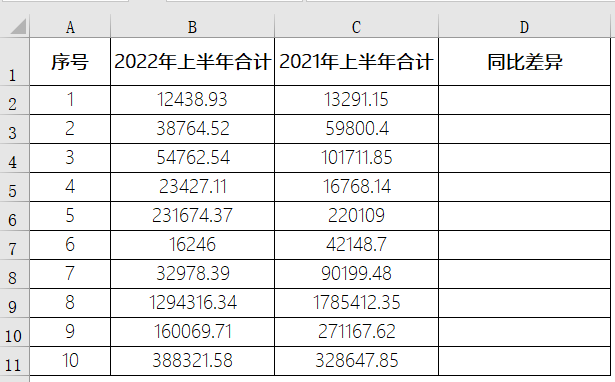This screenshot has height=382, width=615.
Task: Select serial number 10 in column A
Action: tap(70, 361)
